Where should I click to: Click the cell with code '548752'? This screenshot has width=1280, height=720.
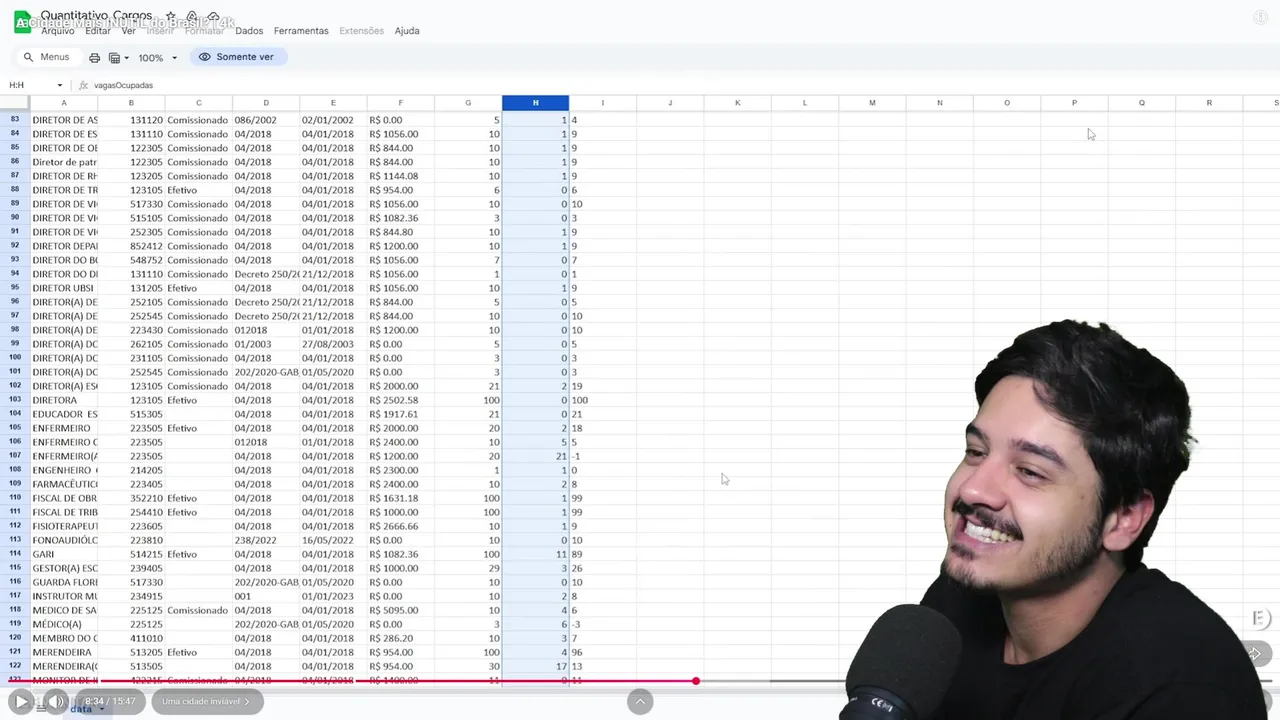(131, 260)
